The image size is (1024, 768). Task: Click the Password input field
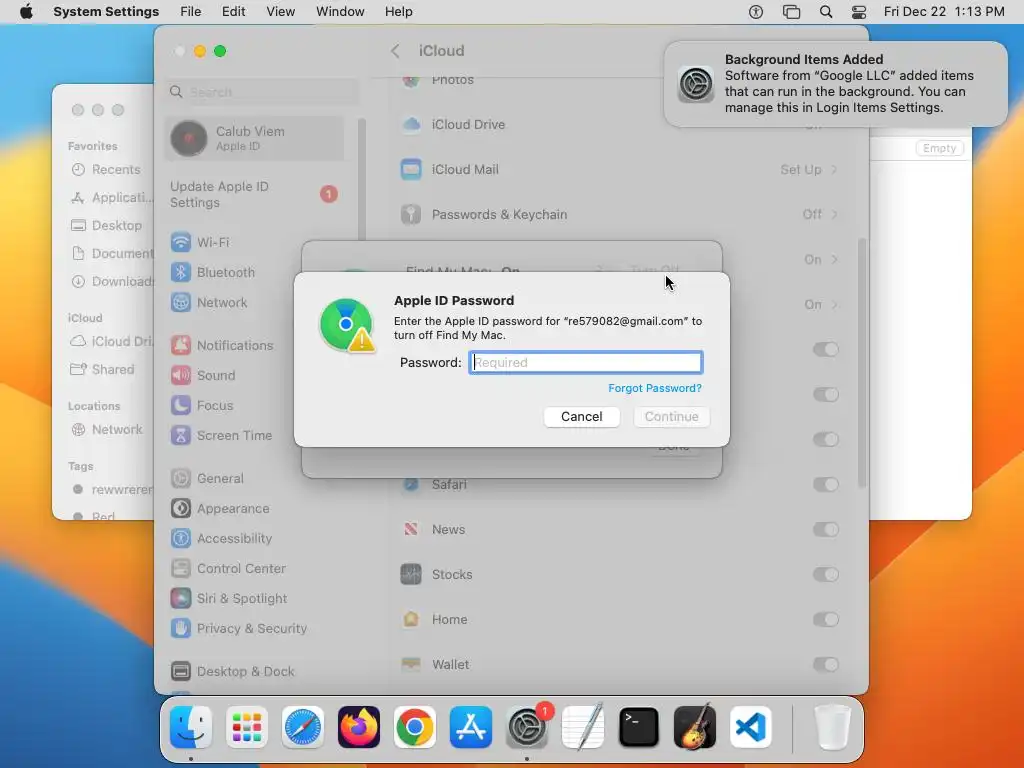tap(586, 362)
